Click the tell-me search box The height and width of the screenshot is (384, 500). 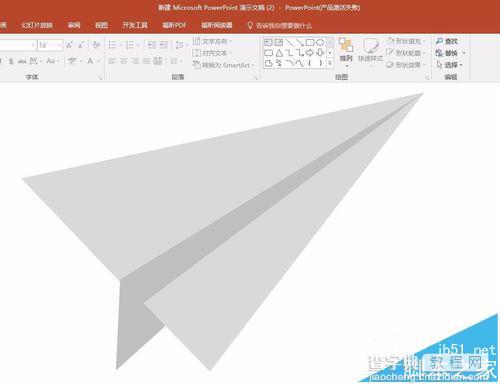click(x=279, y=26)
